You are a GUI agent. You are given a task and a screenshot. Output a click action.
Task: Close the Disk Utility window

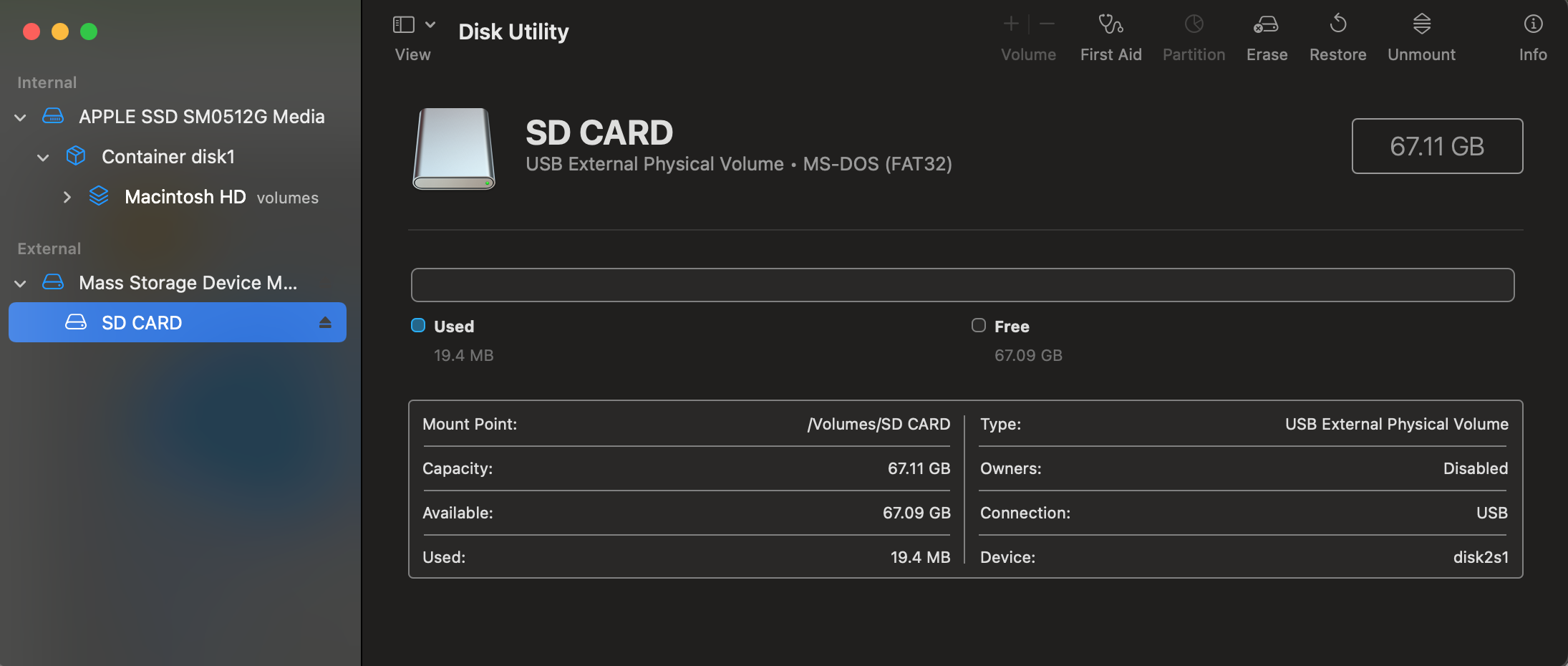tap(32, 32)
